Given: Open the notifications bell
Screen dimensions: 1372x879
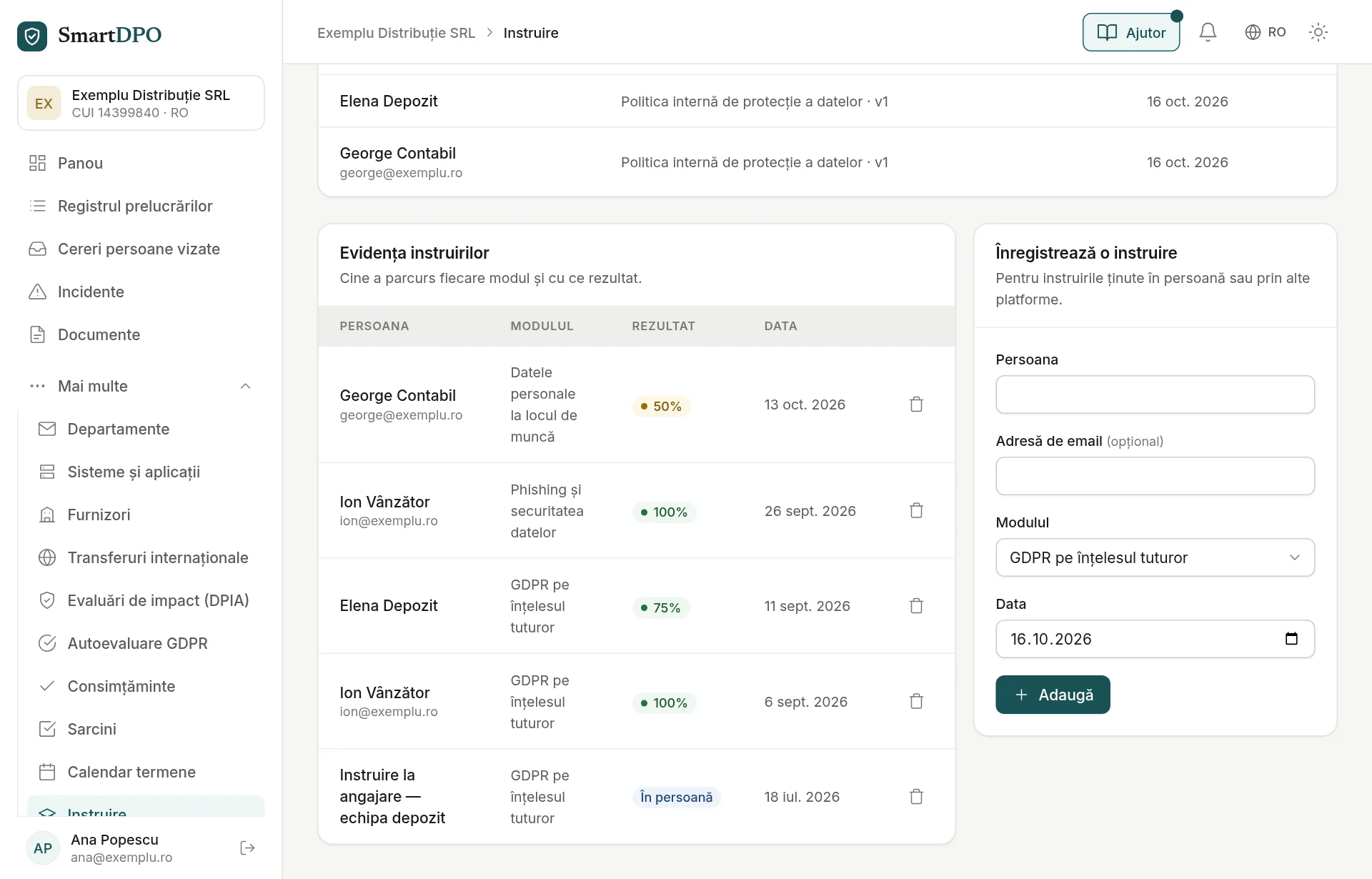Looking at the screenshot, I should [x=1208, y=32].
